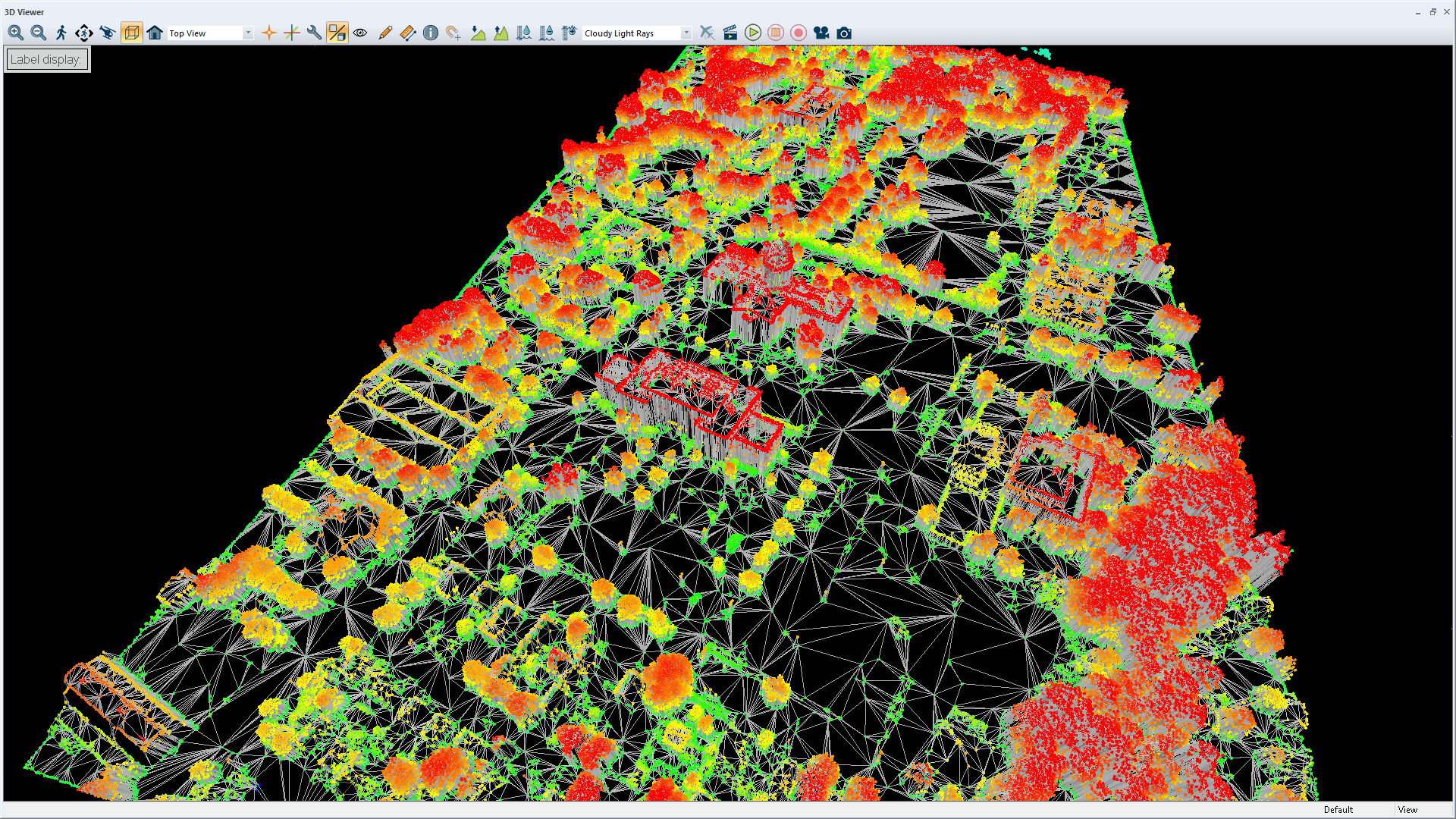This screenshot has width=1456, height=819.
Task: Select the pencil digitizer tool
Action: pyautogui.click(x=385, y=33)
